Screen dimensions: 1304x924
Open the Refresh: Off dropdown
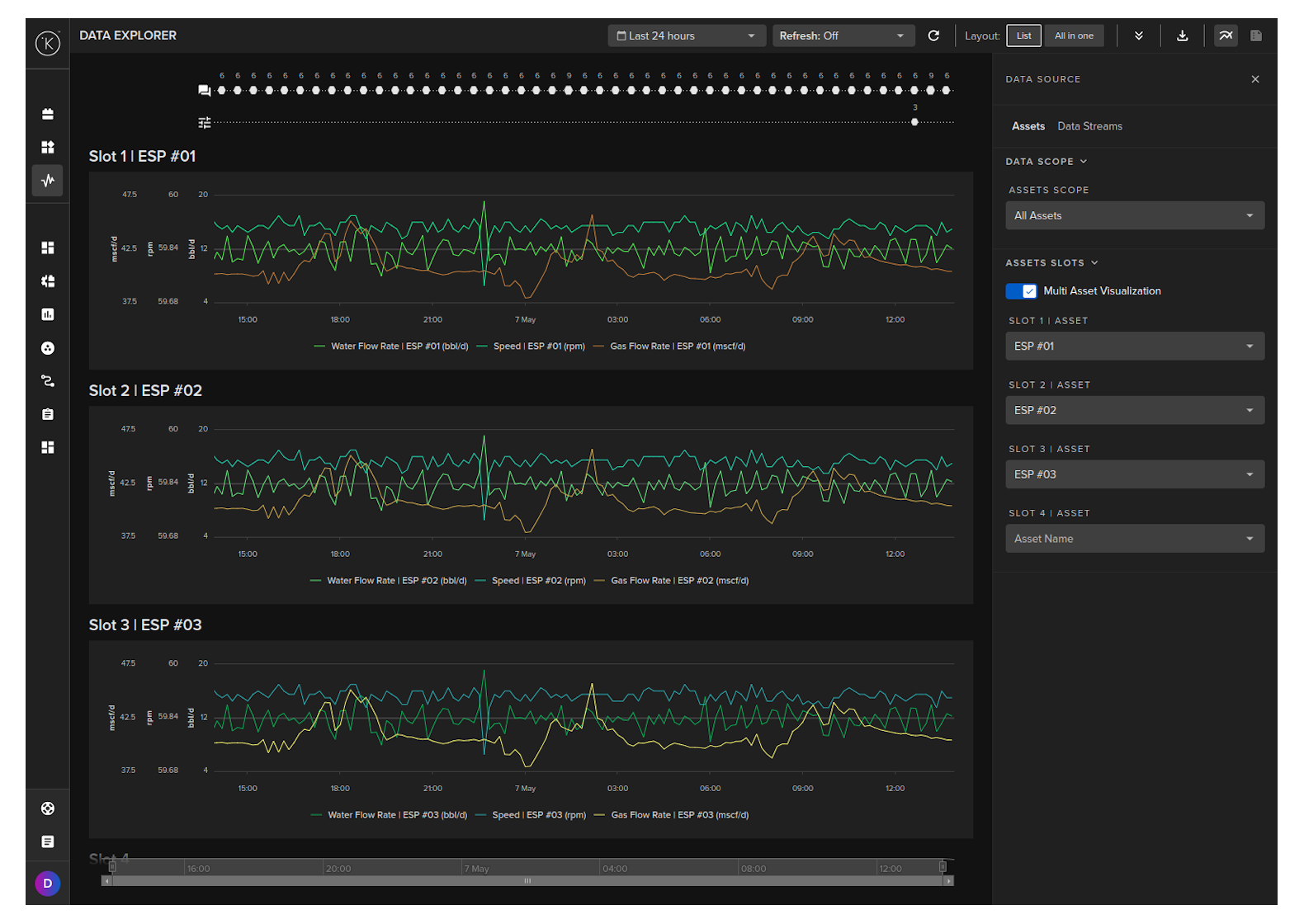click(x=842, y=35)
